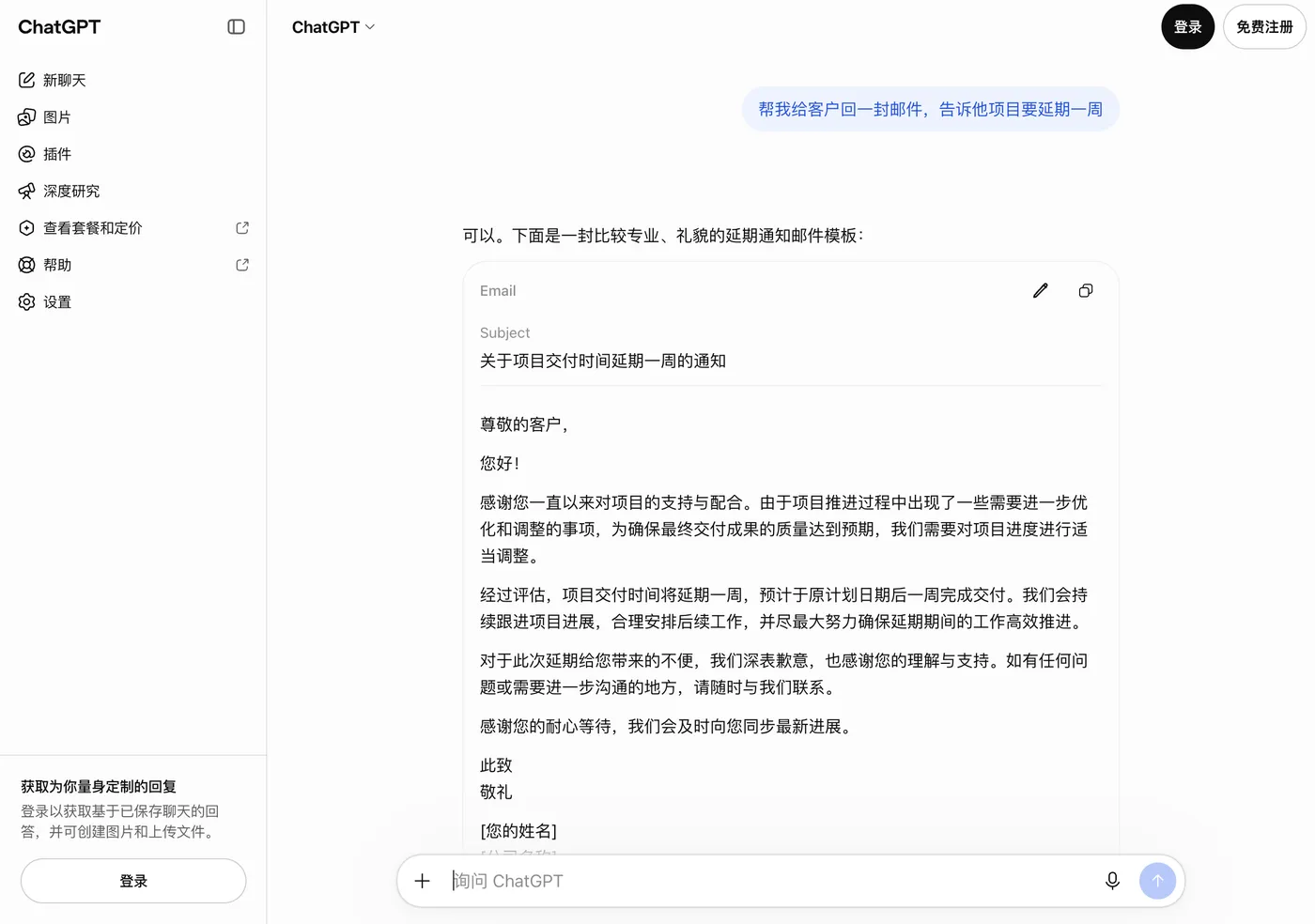Open the external link icon beside 查看套餐和定价
1315x924 pixels.
(242, 228)
